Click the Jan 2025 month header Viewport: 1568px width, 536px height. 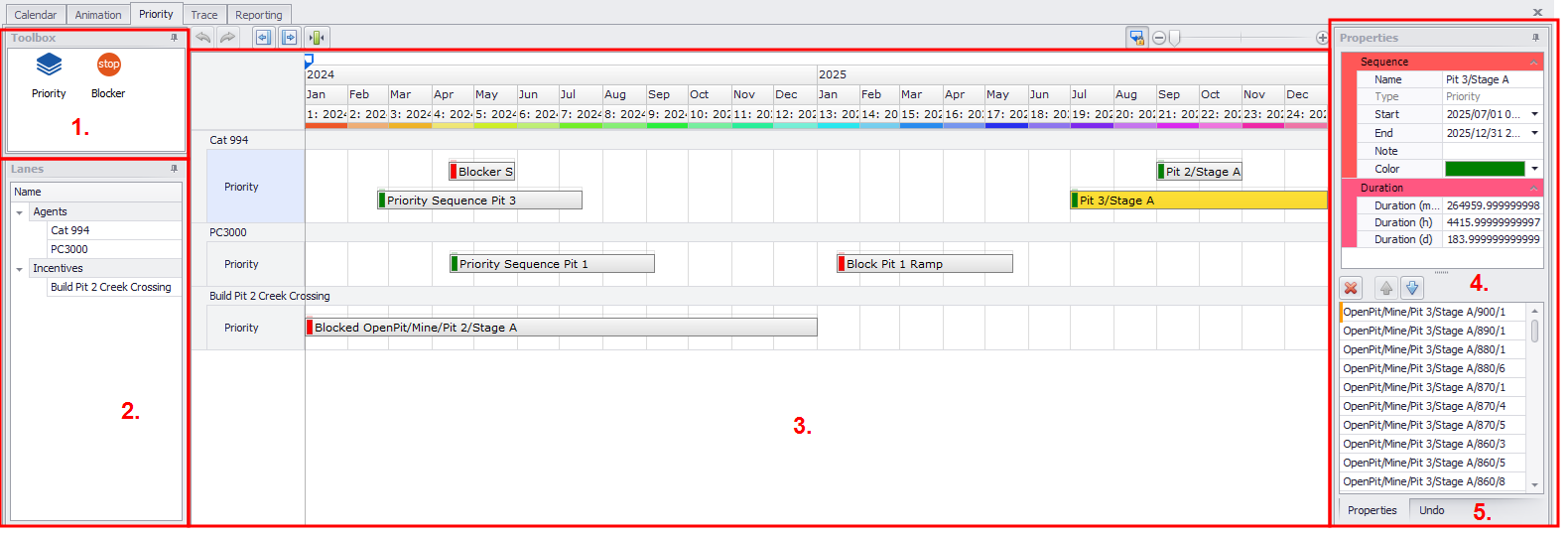coord(837,94)
